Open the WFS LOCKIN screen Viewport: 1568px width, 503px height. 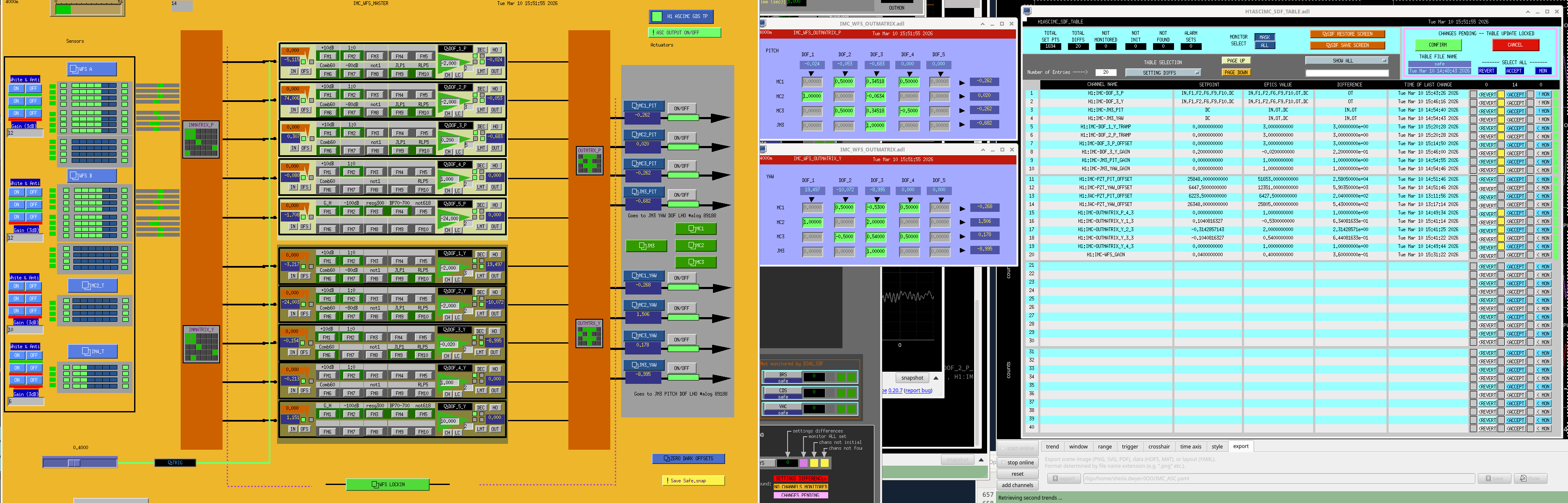(387, 485)
